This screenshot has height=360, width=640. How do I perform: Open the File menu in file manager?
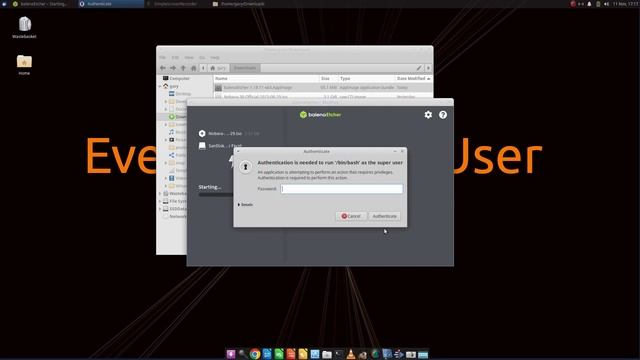click(x=162, y=58)
